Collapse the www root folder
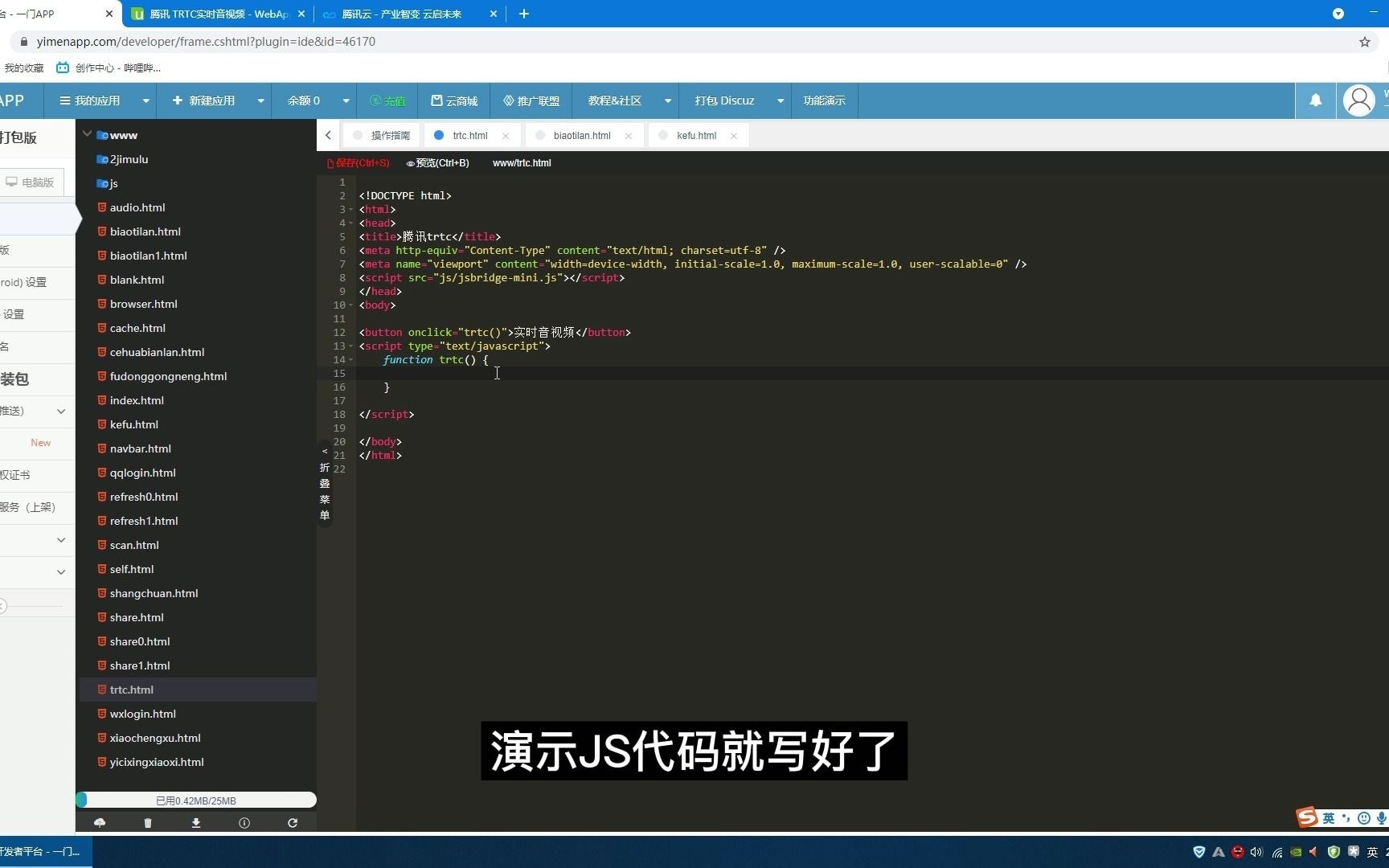Viewport: 1389px width, 868px height. [x=88, y=134]
